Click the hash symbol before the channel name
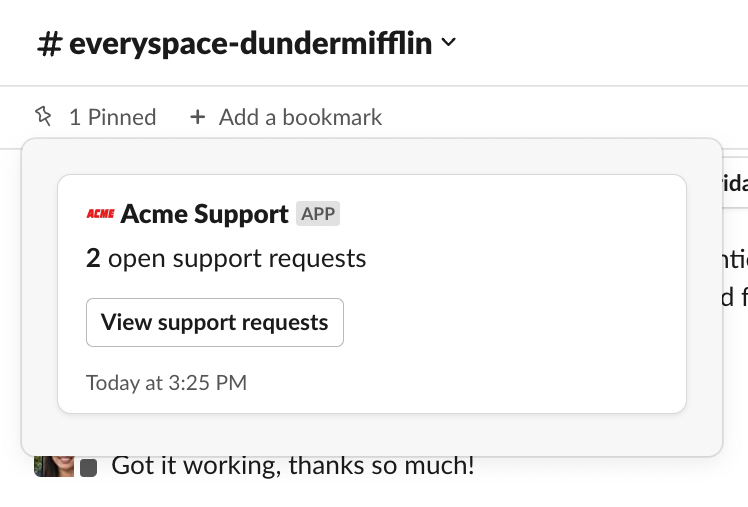This screenshot has height=507, width=748. pyautogui.click(x=49, y=43)
